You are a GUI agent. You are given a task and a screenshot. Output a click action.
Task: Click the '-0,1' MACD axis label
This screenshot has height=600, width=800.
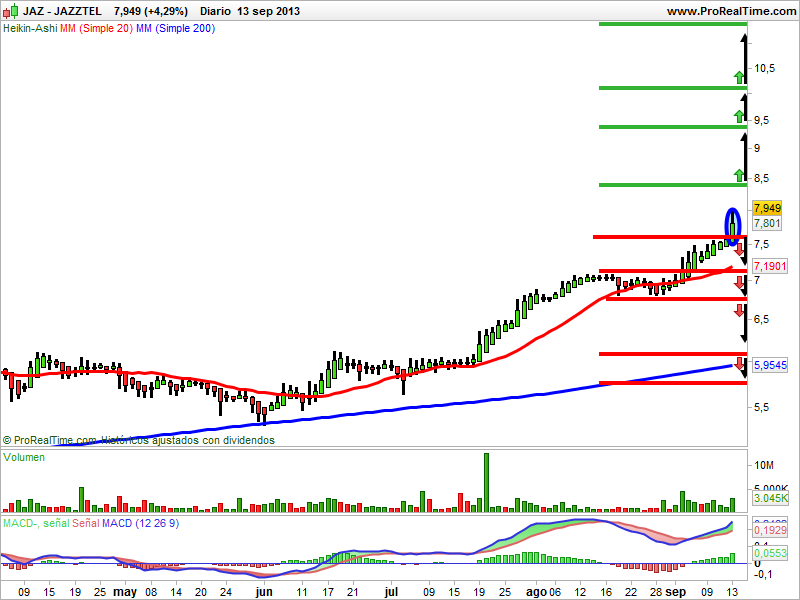point(763,574)
